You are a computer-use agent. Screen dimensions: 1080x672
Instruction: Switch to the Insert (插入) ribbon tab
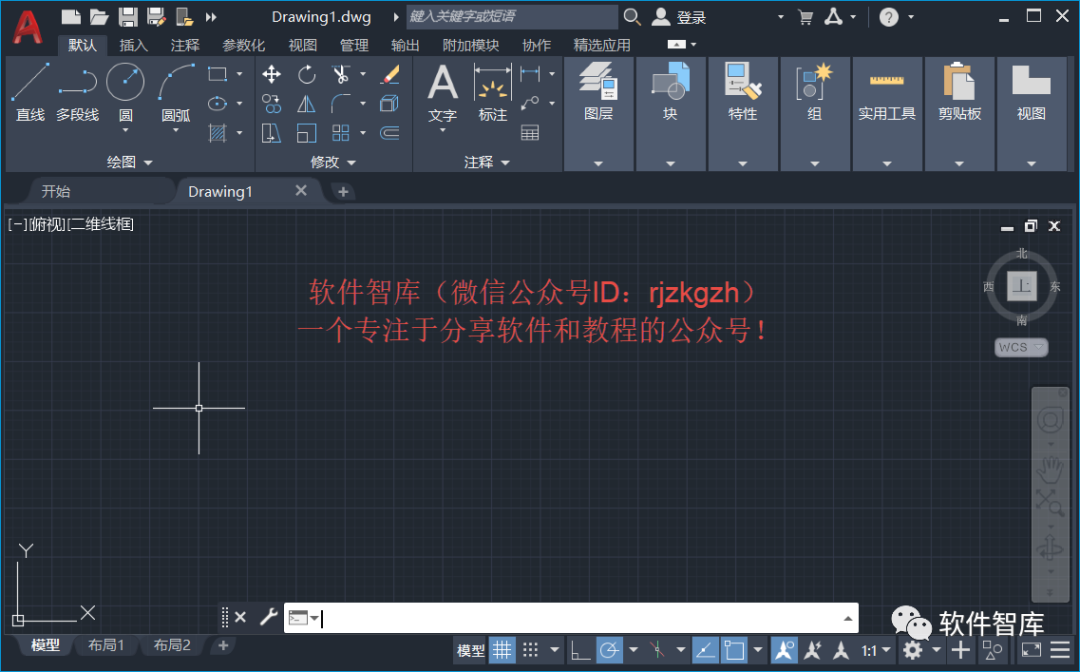tap(134, 45)
